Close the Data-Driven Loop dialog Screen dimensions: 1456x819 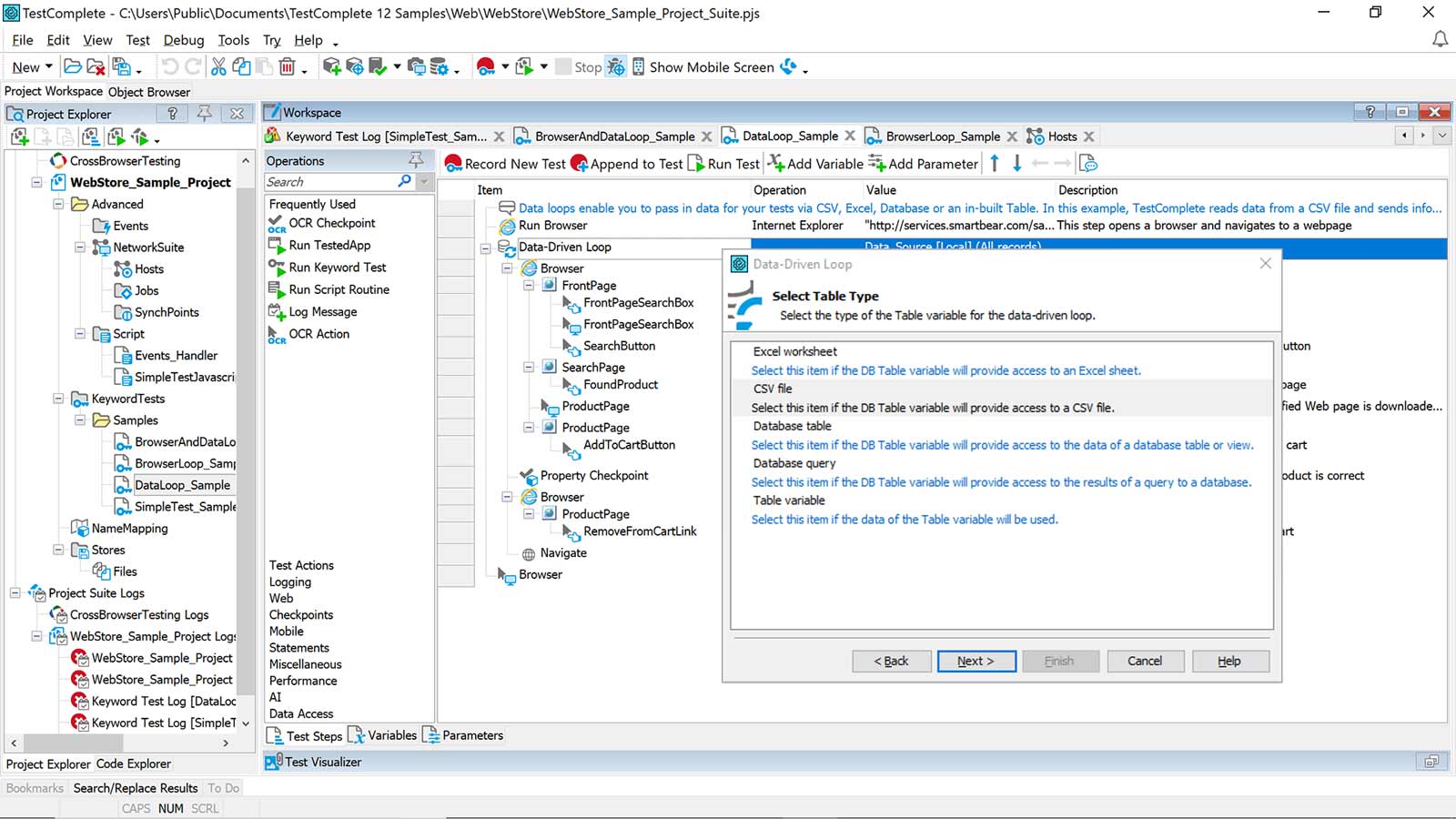pyautogui.click(x=1265, y=264)
